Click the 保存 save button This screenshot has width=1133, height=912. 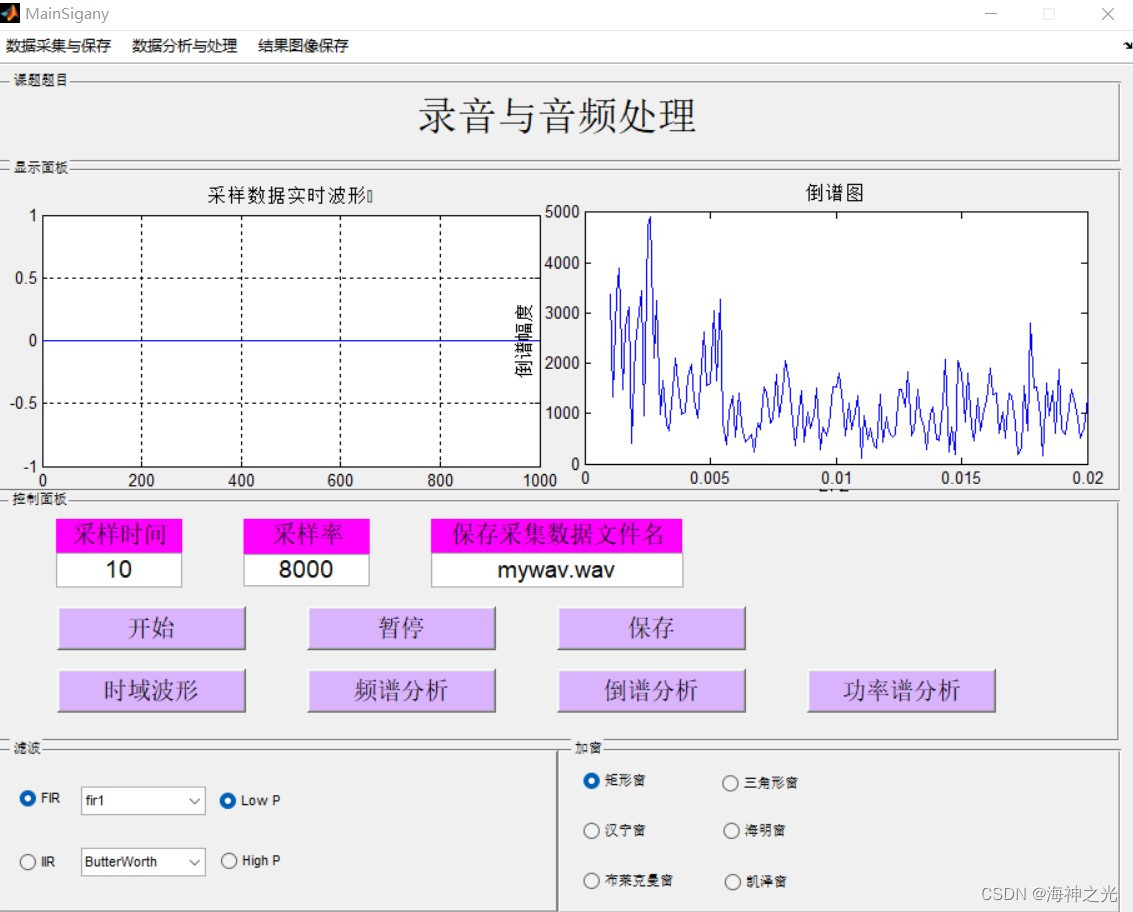click(x=652, y=628)
